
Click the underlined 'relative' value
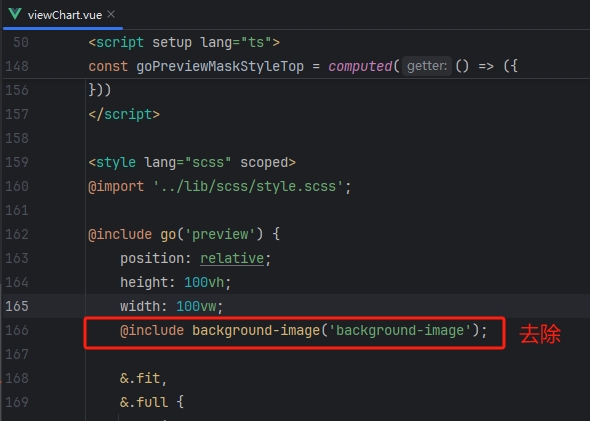(x=232, y=258)
